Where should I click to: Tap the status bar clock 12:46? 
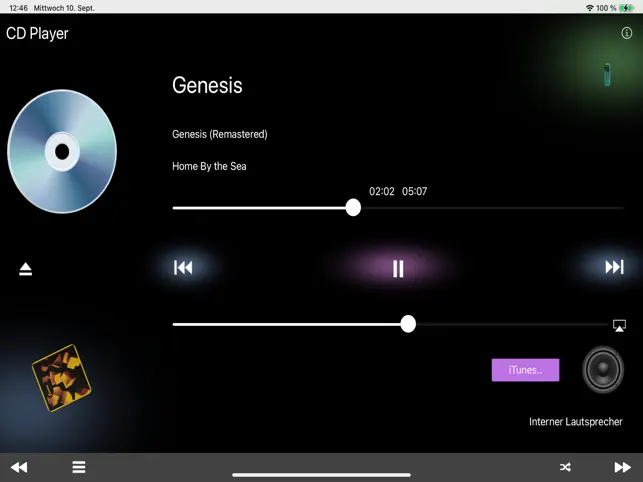[x=18, y=8]
